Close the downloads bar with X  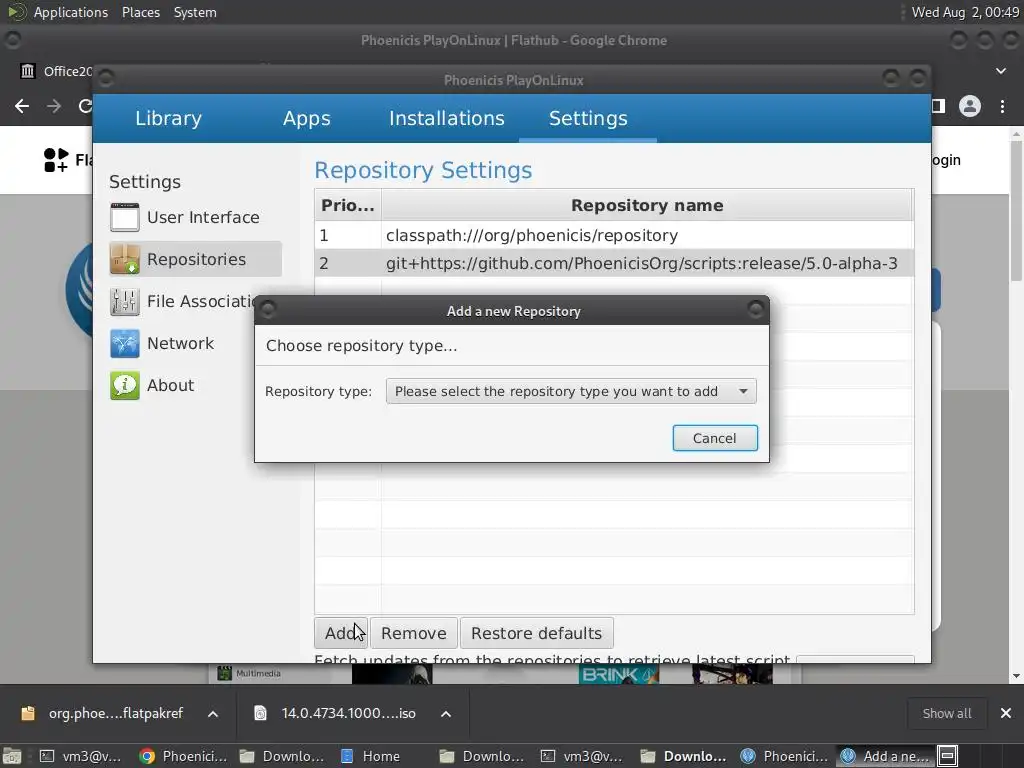(1006, 713)
